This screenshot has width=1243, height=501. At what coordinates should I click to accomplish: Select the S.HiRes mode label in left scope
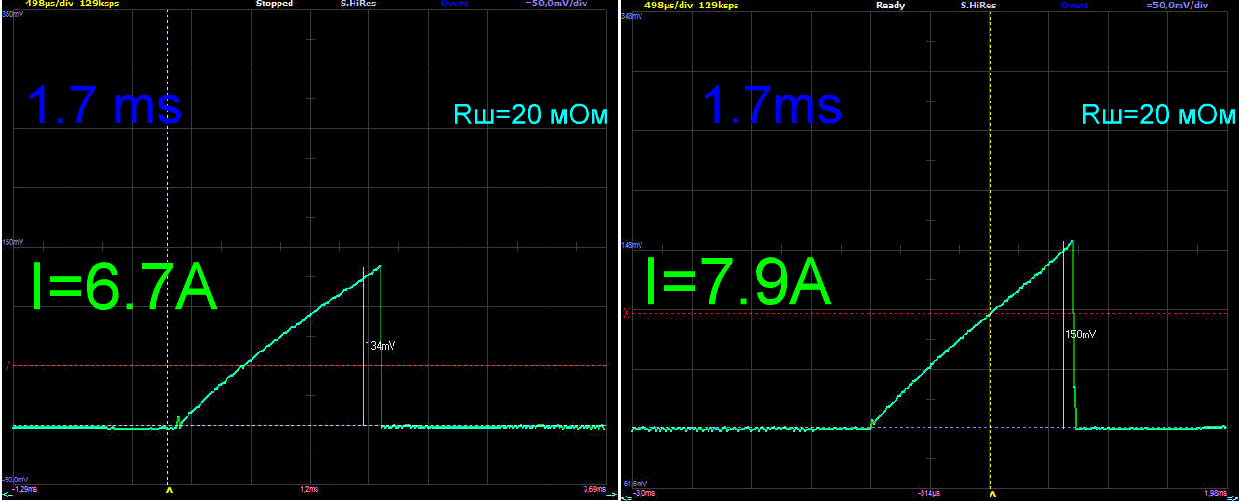click(357, 5)
